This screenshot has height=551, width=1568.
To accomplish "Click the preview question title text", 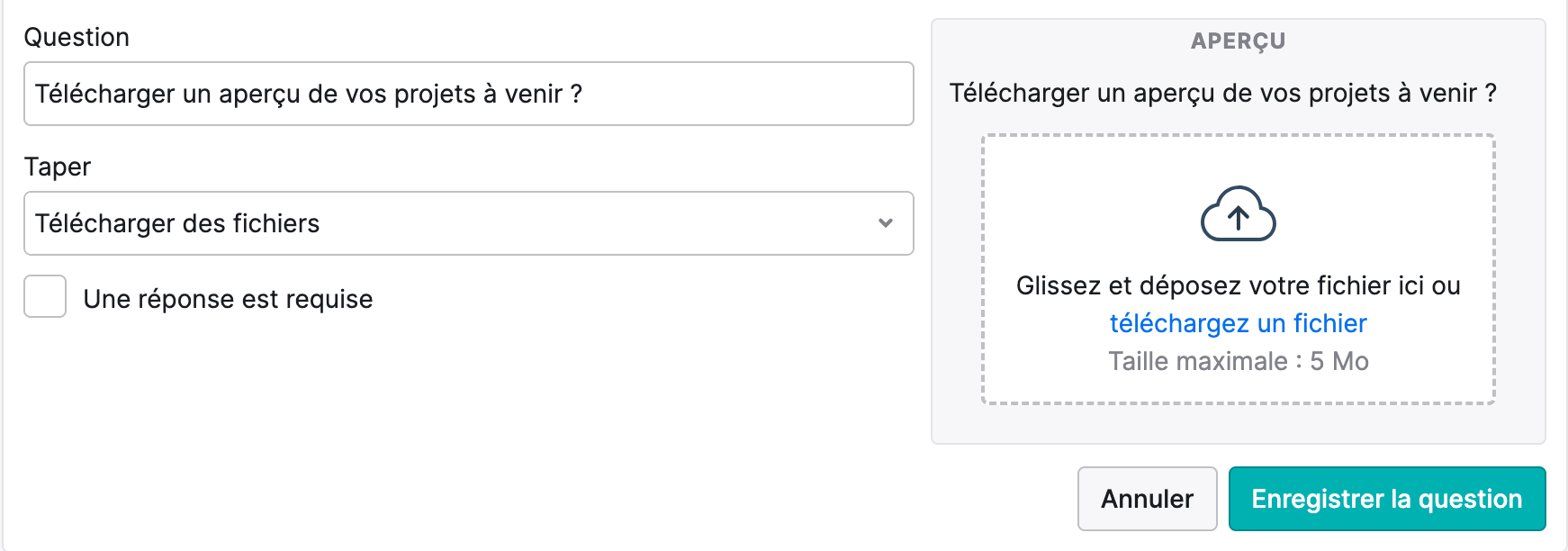I will point(1222,93).
